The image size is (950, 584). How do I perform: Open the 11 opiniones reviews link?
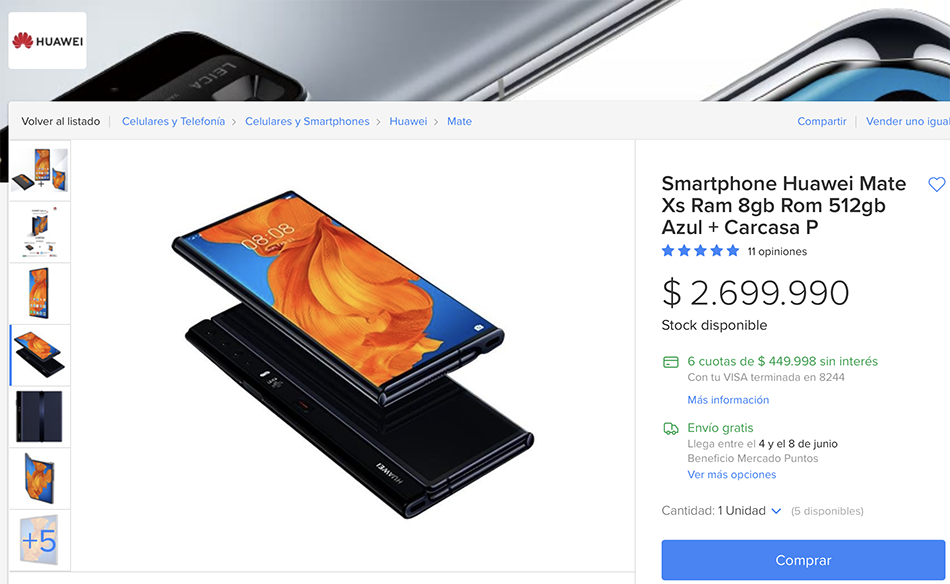[x=777, y=251]
